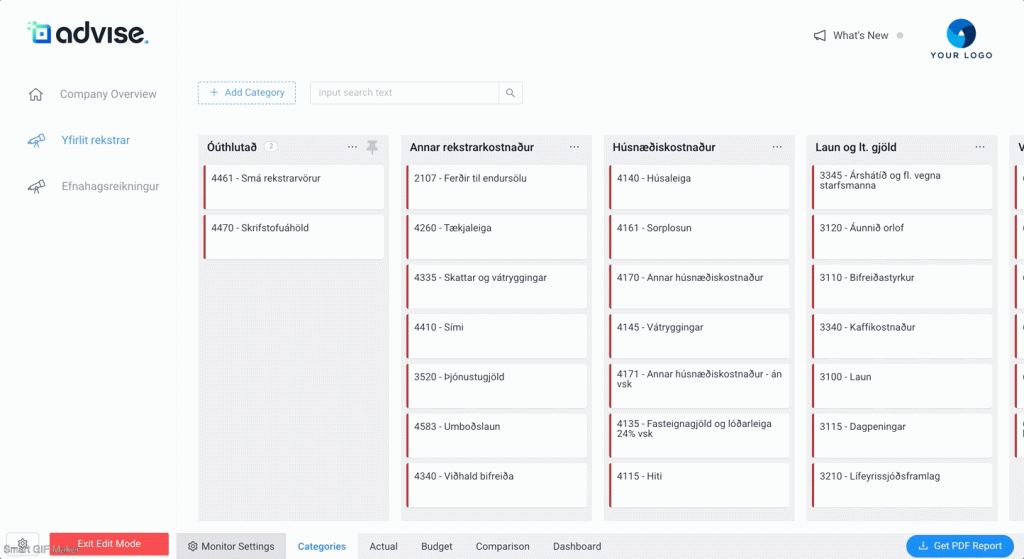Image resolution: width=1024 pixels, height=559 pixels.
Task: Click the Get PDF Report button
Action: (959, 546)
